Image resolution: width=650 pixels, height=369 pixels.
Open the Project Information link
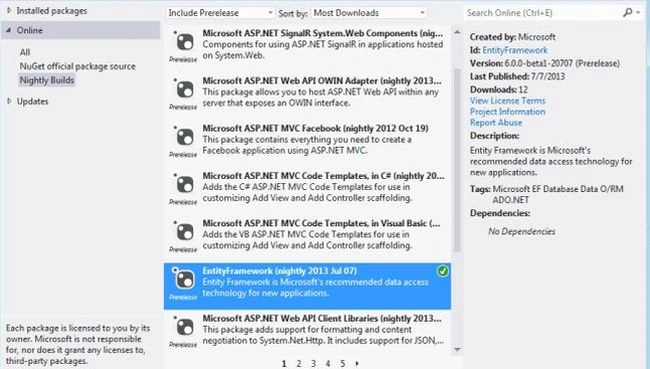click(507, 112)
